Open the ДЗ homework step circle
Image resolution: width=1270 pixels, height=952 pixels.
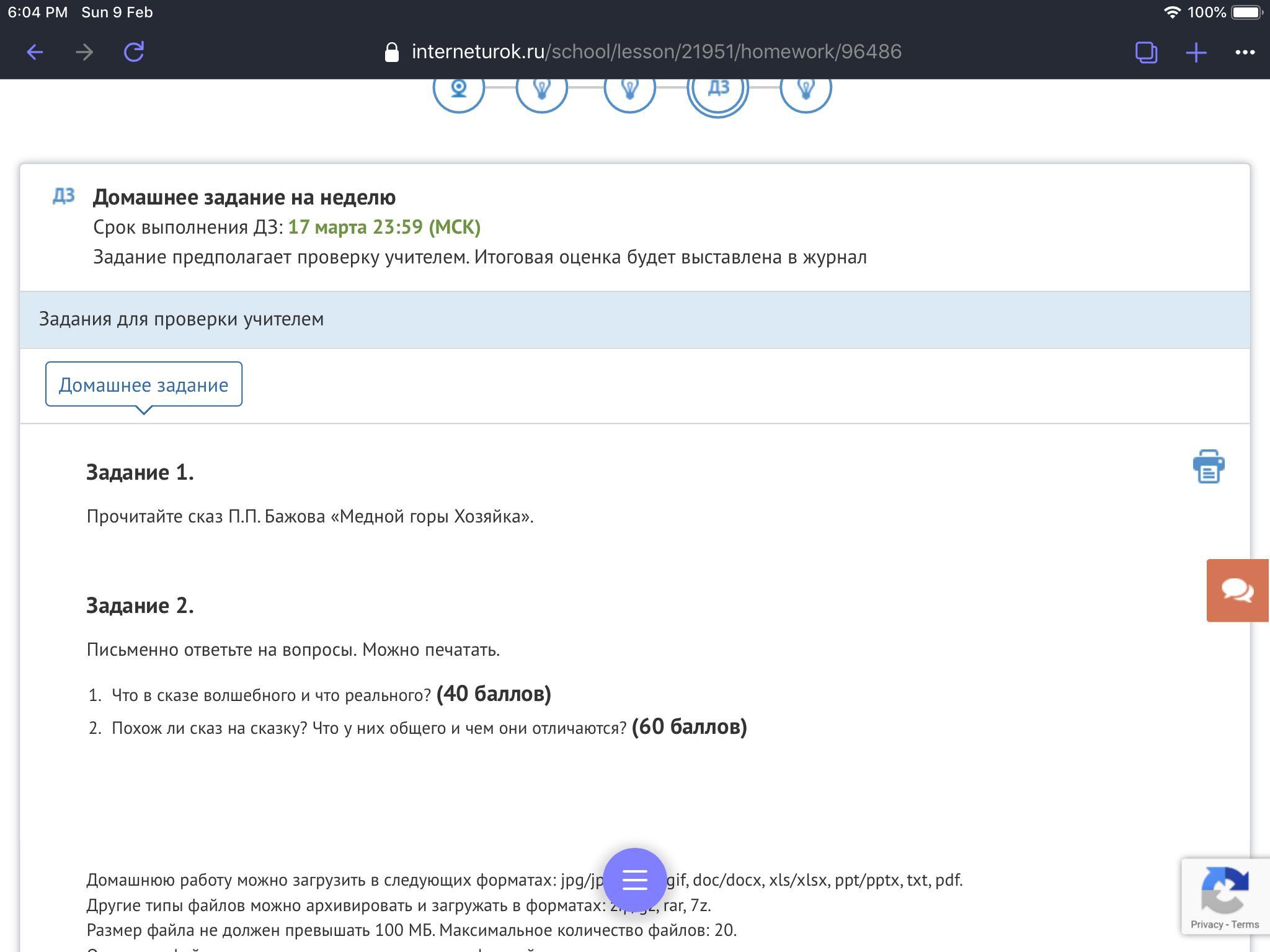point(718,90)
